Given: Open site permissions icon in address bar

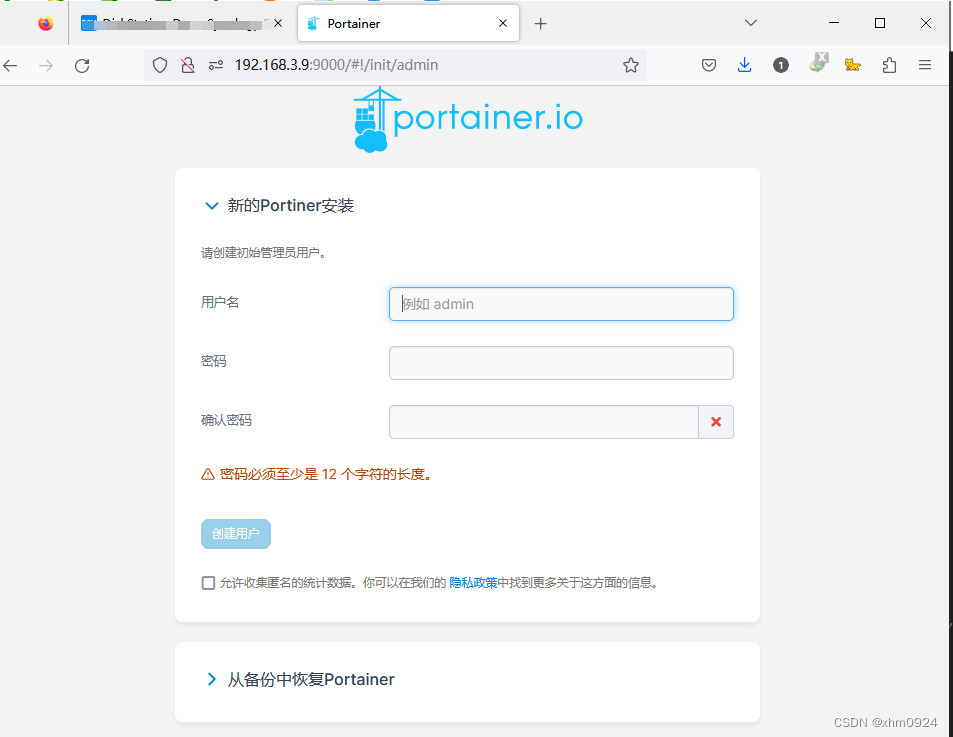Looking at the screenshot, I should point(216,65).
